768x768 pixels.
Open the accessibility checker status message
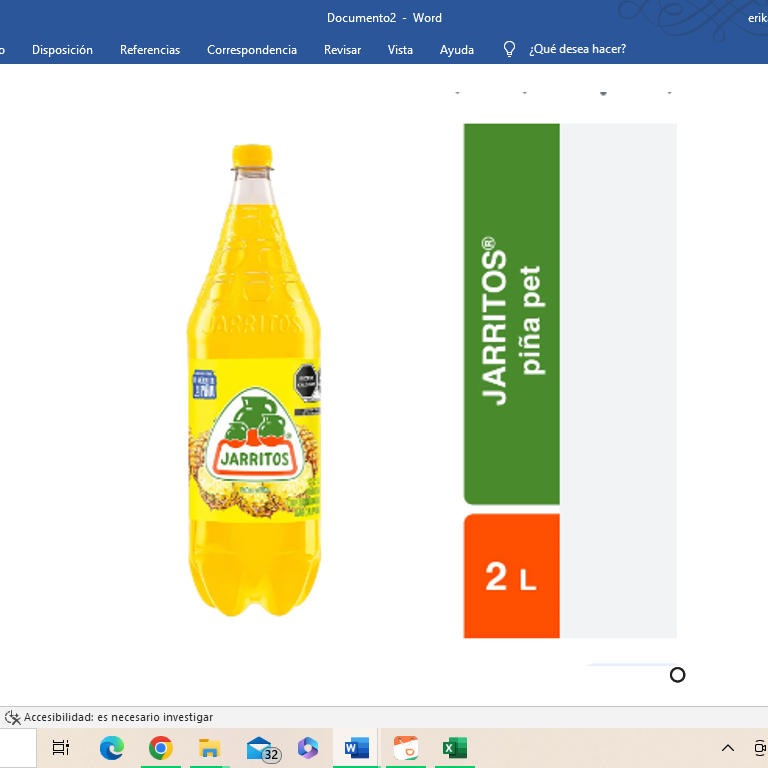(118, 717)
